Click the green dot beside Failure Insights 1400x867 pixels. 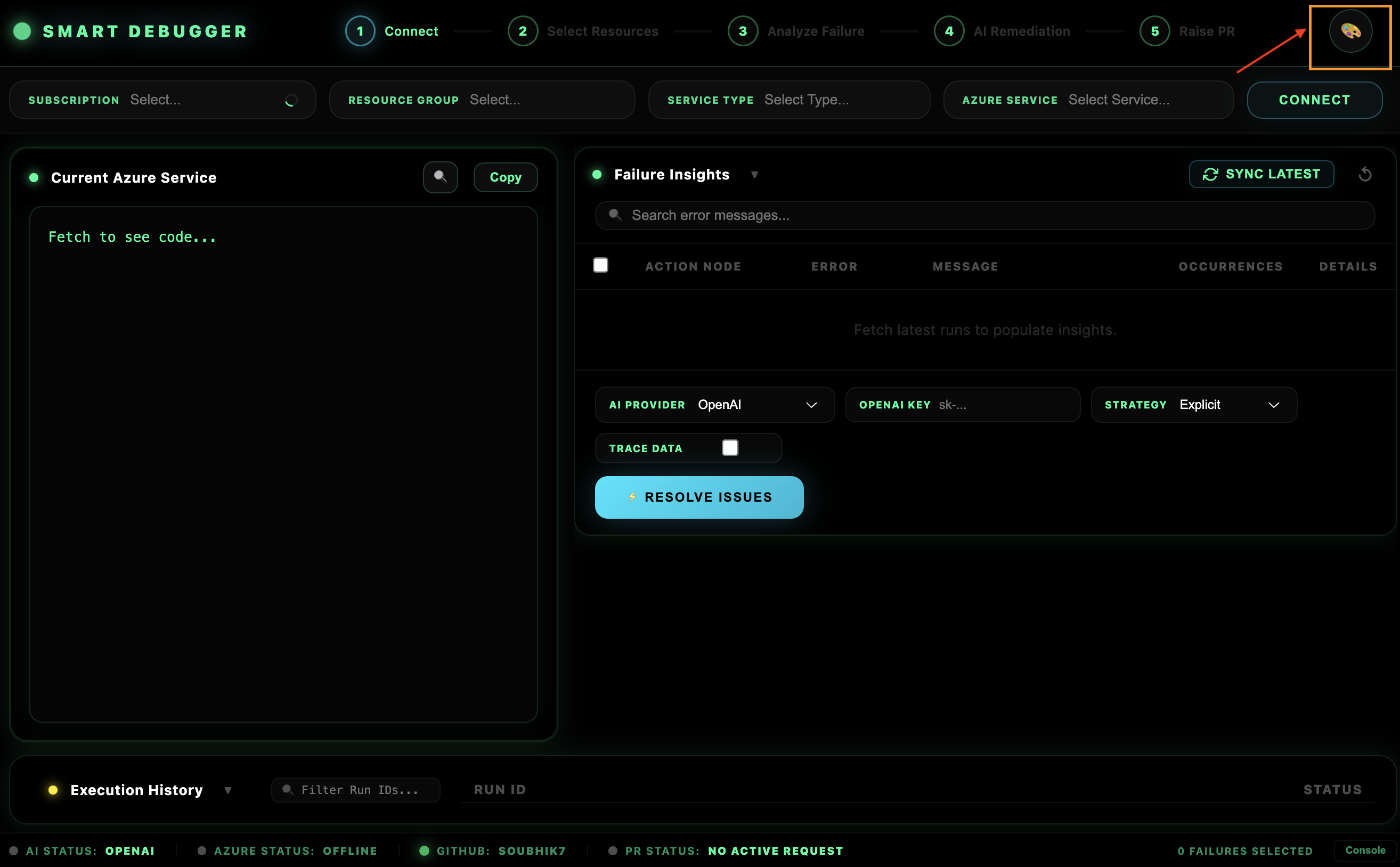pos(597,174)
